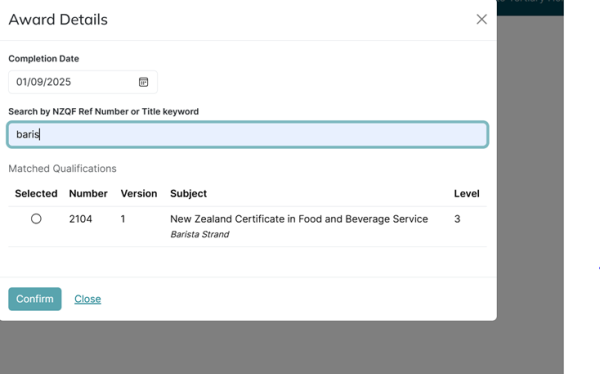
Task: Select the radio button for qualification 2104
Action: pos(36,219)
